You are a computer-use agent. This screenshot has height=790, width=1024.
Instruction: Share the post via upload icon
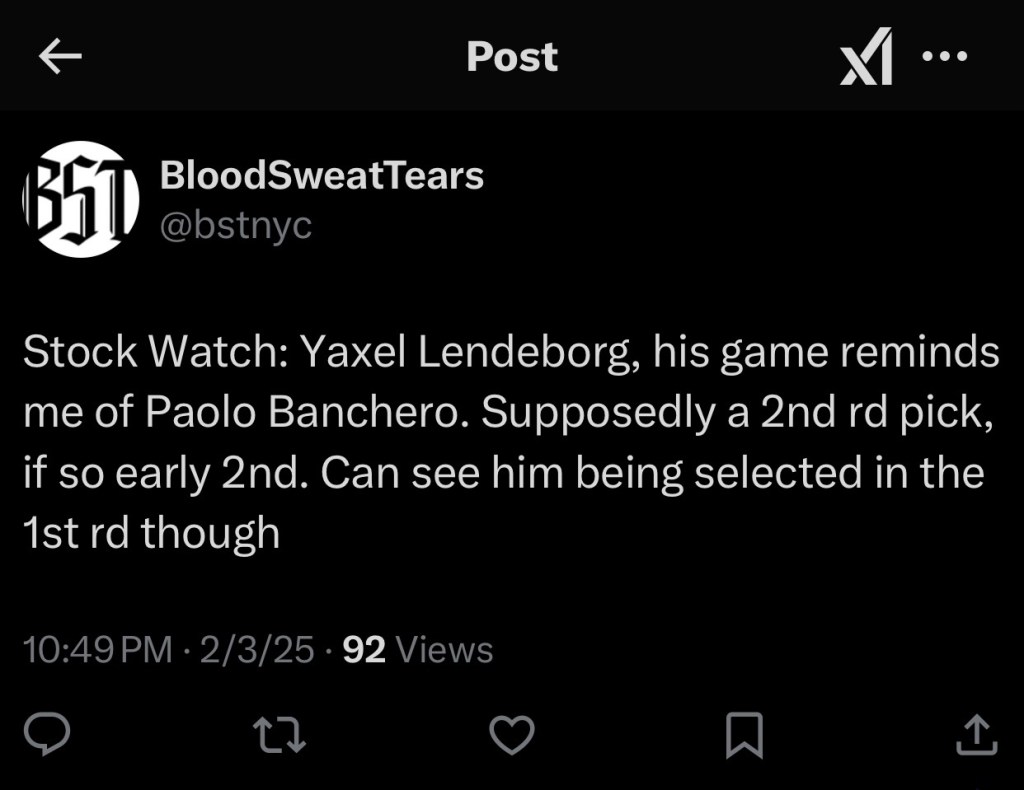[x=977, y=735]
